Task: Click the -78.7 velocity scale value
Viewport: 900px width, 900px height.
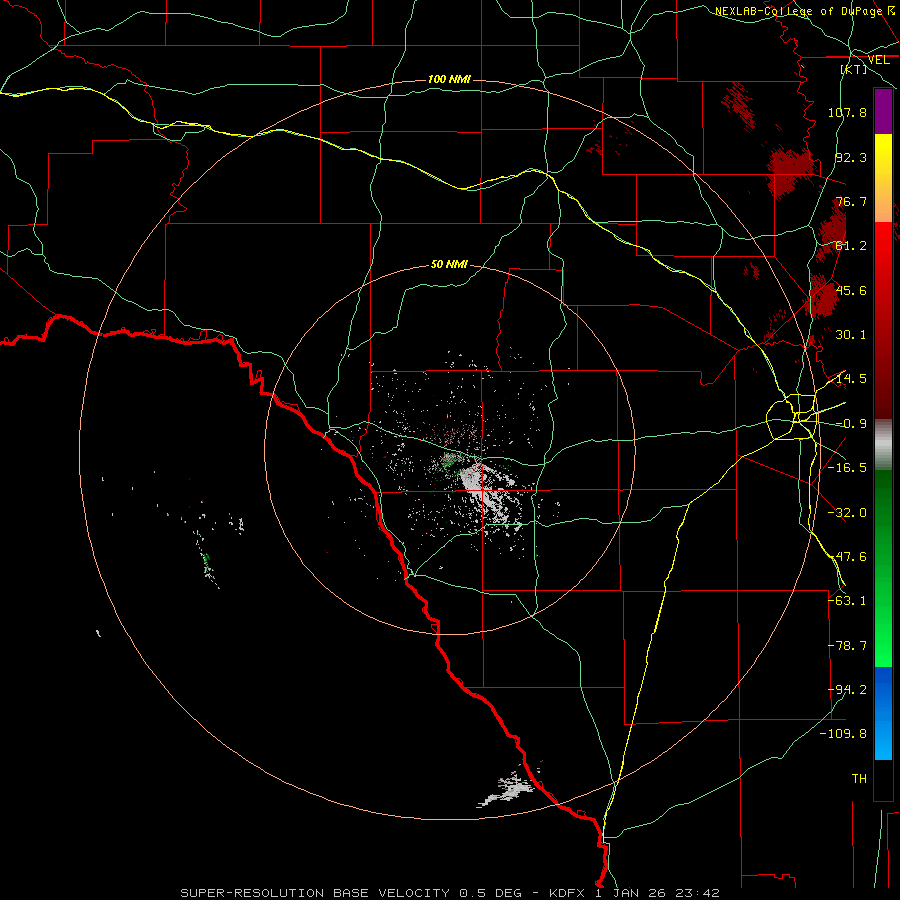Action: point(847,646)
